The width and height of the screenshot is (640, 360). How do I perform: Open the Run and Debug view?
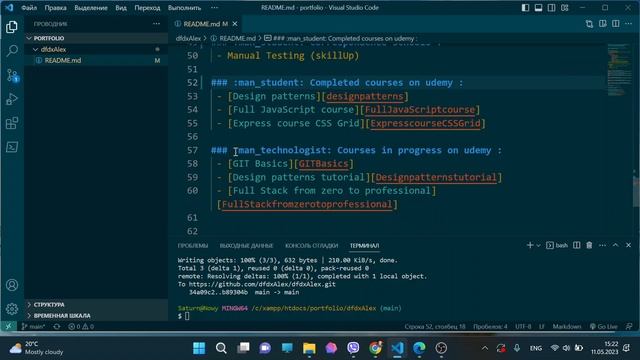click(12, 99)
